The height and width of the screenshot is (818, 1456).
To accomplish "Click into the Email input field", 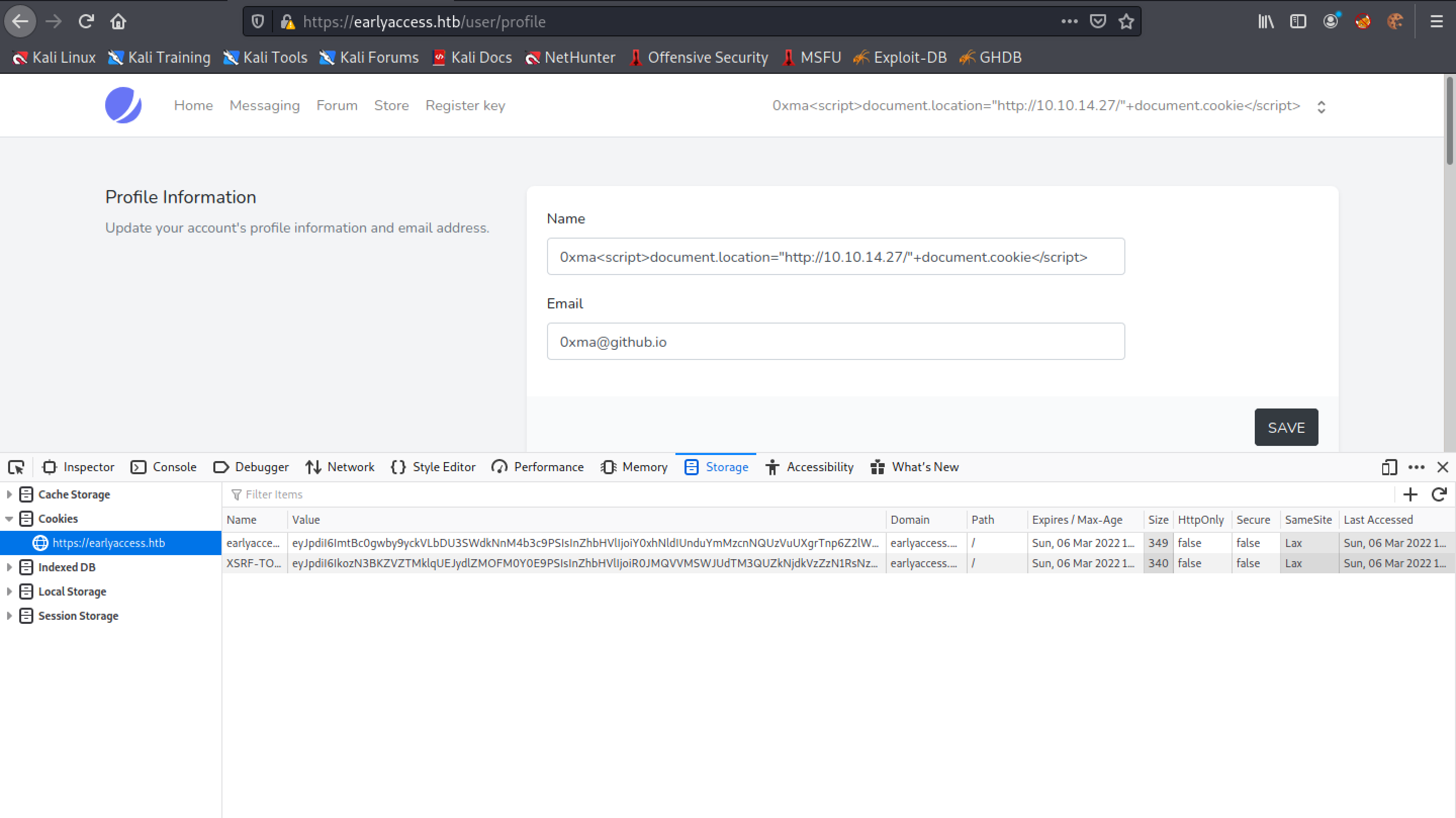I will [835, 341].
